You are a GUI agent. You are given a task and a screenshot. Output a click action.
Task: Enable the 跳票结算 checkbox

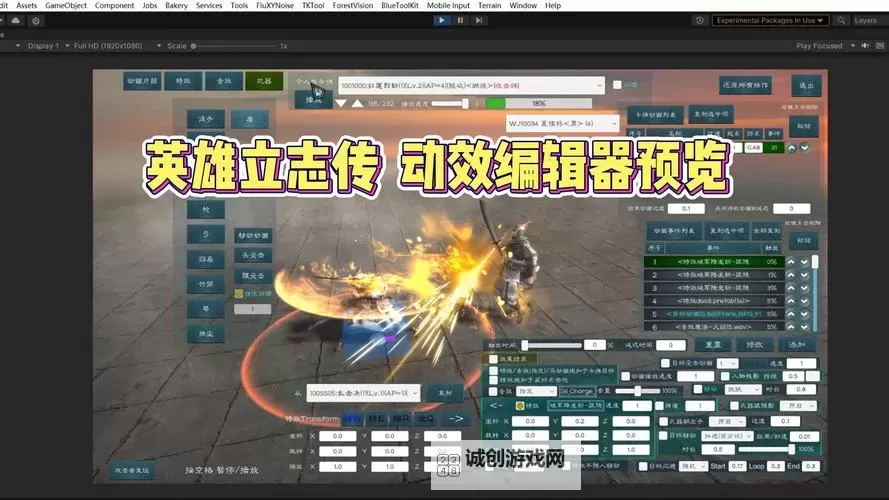click(x=493, y=359)
